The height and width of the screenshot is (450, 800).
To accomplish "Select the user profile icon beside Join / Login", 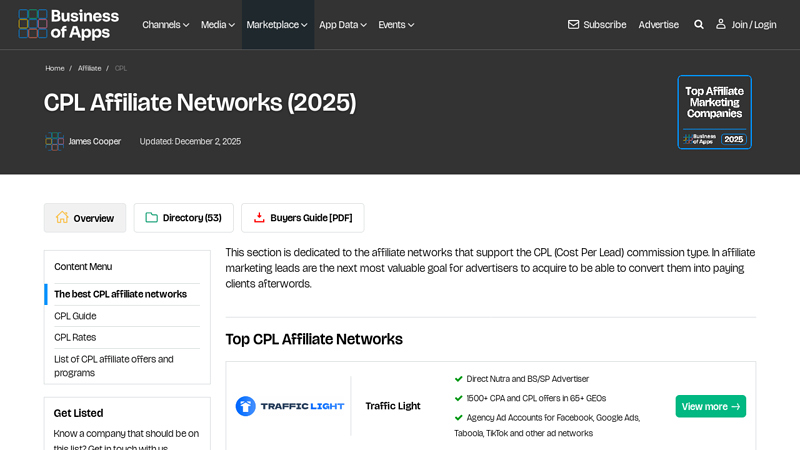I will [x=720, y=24].
